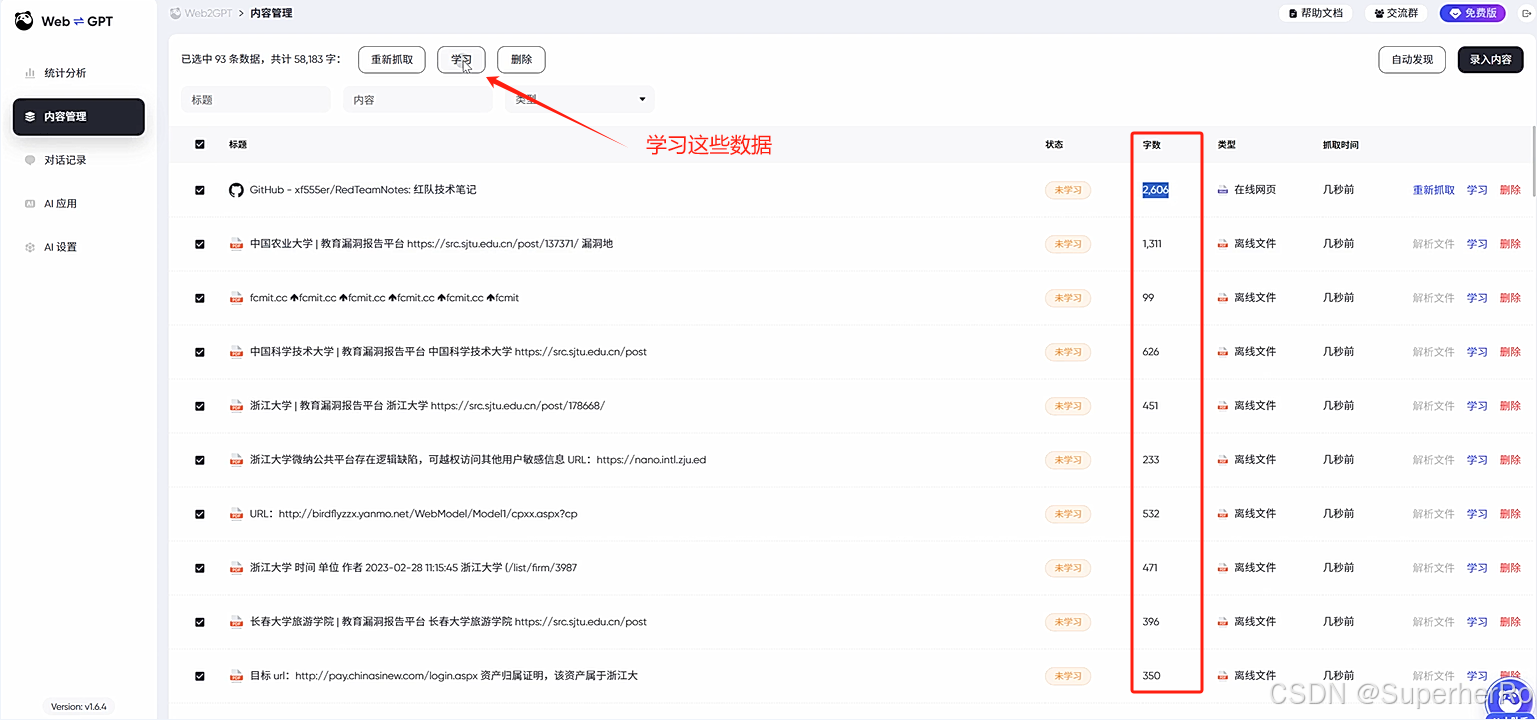Click the 学习 bulk button
Screen dimensions: 1537x720
point(461,60)
